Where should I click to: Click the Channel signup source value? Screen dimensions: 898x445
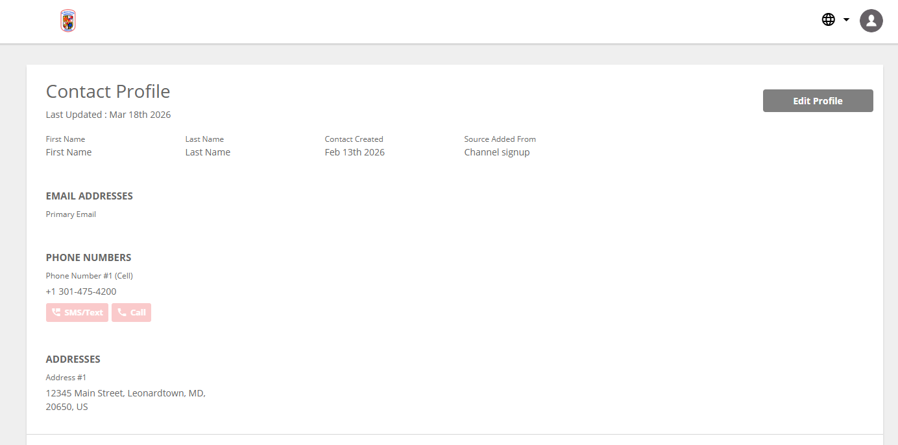497,152
